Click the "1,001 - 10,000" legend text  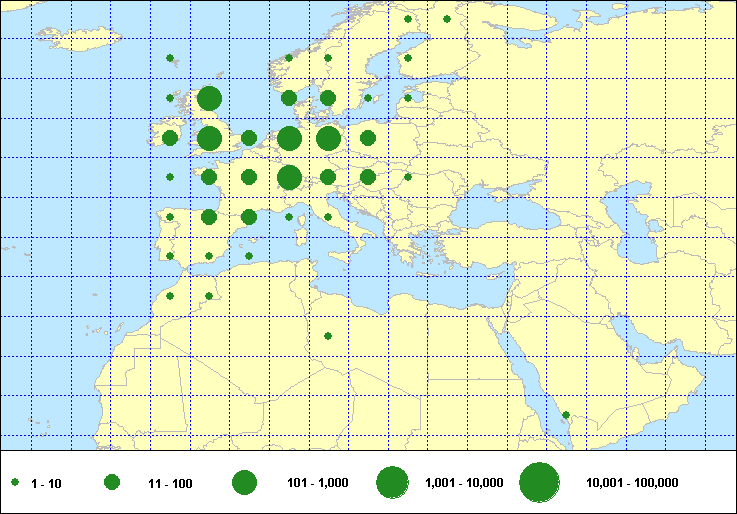[465, 484]
